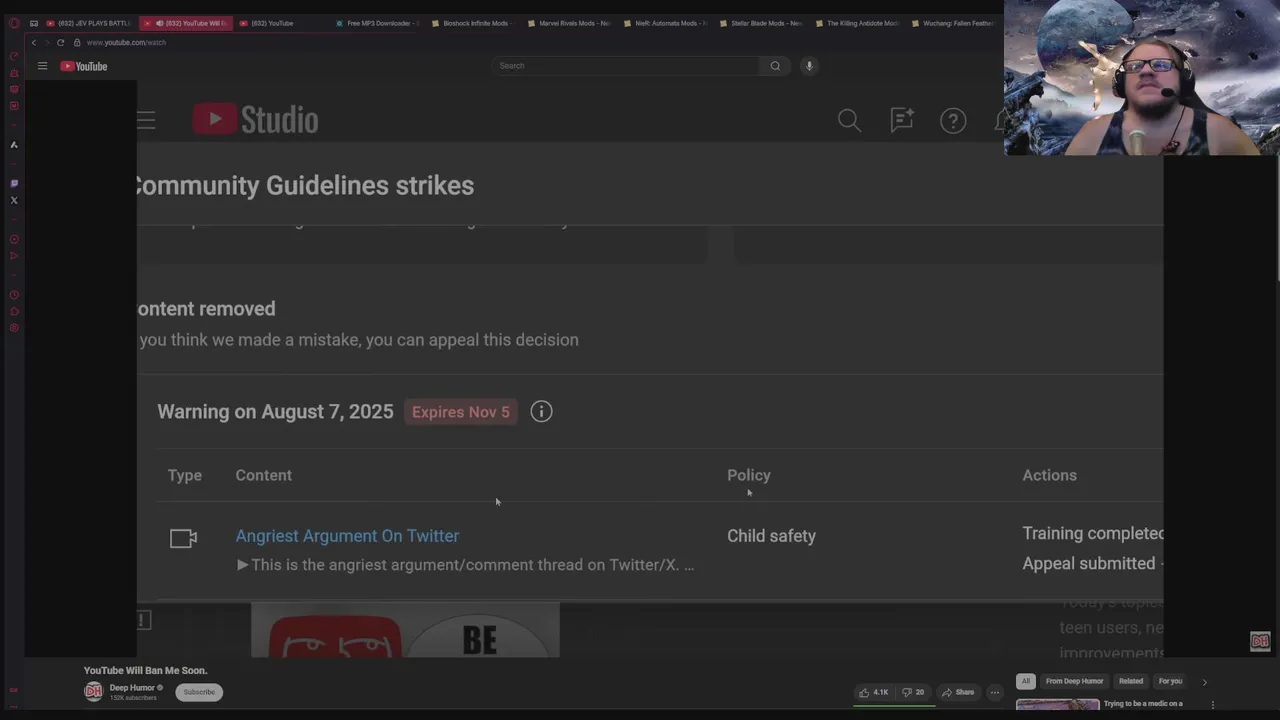Image resolution: width=1280 pixels, height=720 pixels.
Task: Open the Trying to be a medic thumbnail
Action: click(1057, 705)
